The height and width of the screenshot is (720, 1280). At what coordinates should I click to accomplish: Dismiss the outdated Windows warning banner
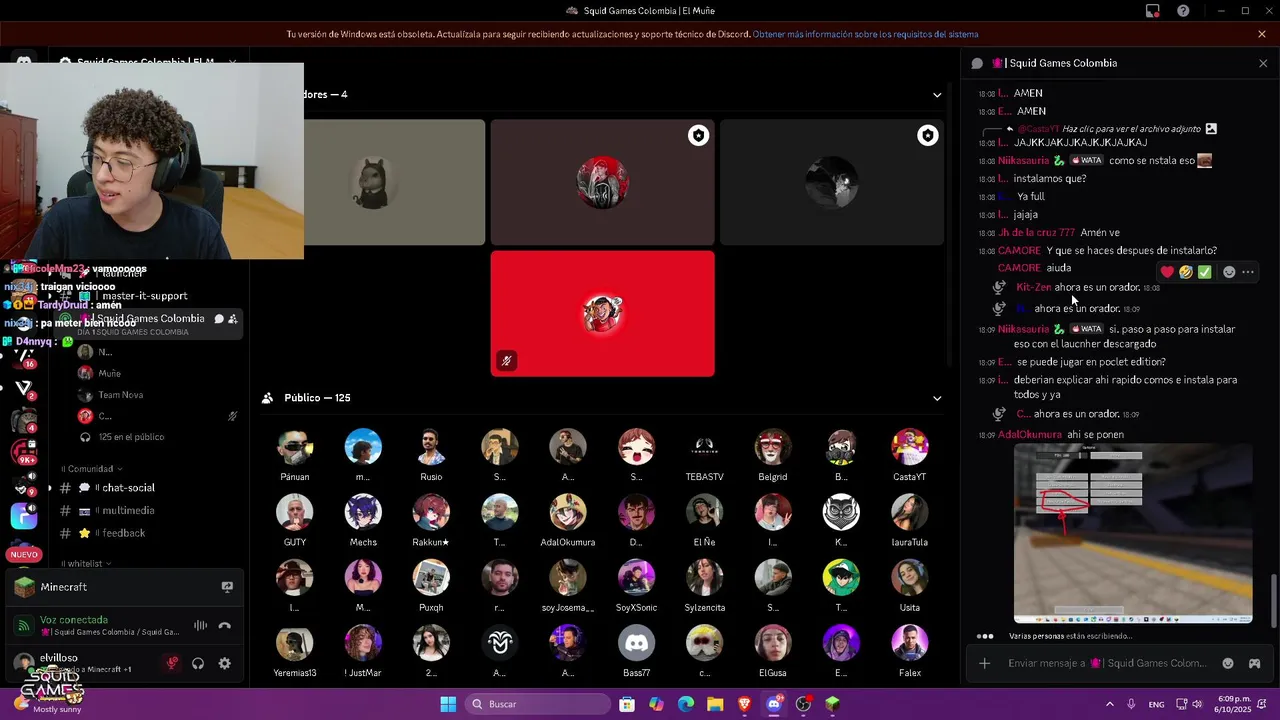[1262, 34]
